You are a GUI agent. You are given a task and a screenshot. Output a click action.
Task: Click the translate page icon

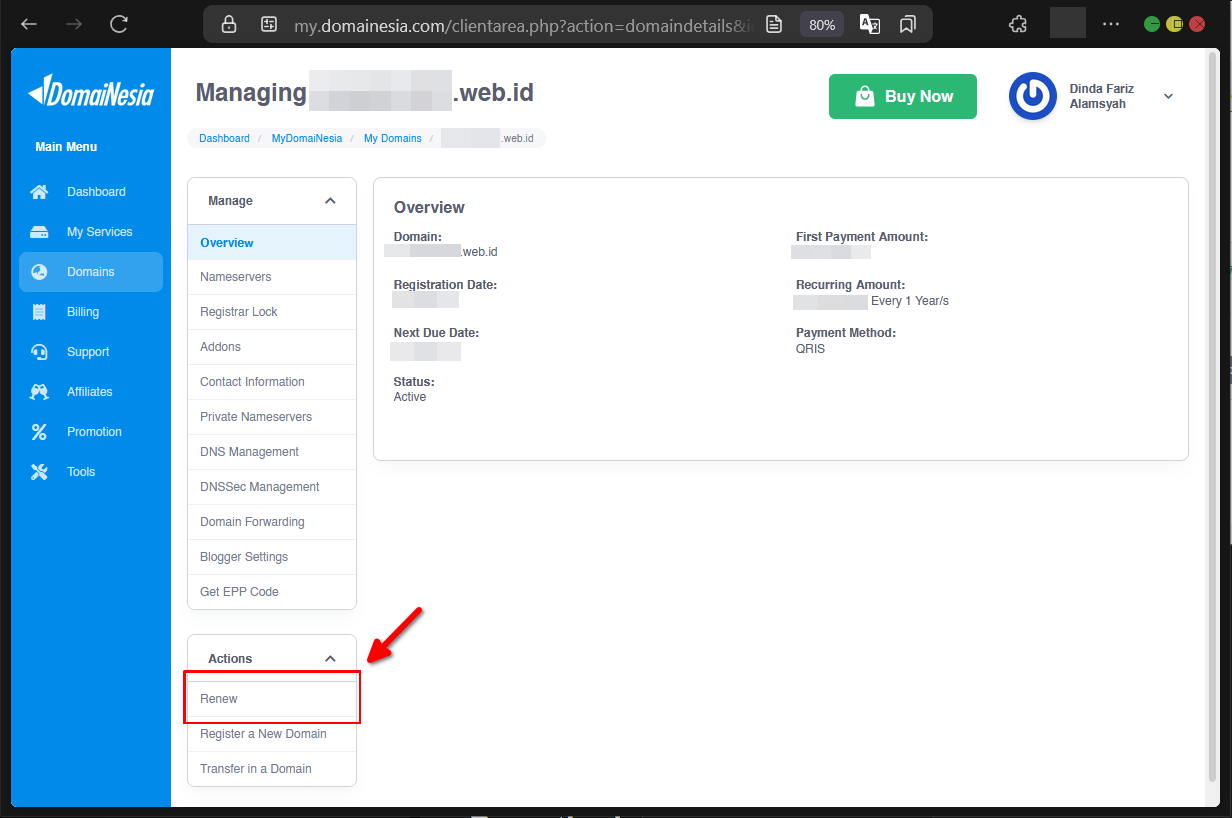pos(870,24)
